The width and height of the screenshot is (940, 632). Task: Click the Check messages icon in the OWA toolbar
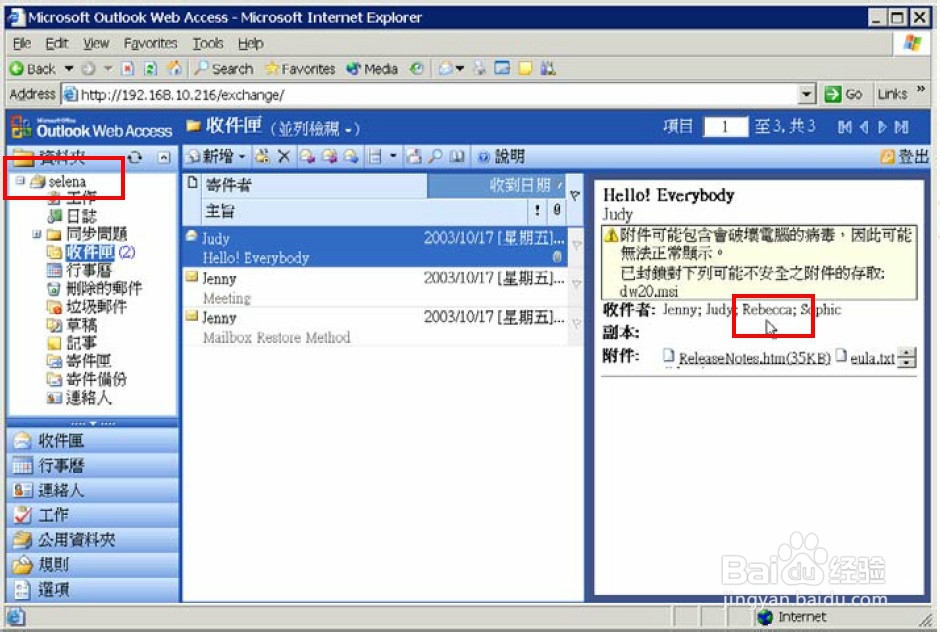(x=414, y=157)
